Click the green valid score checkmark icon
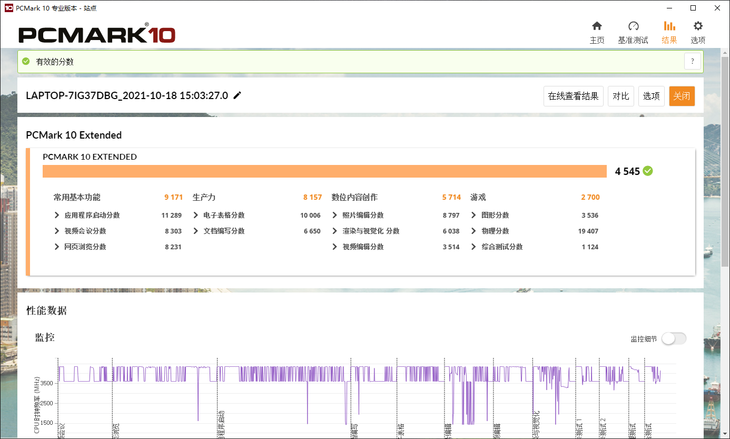 coord(26,61)
